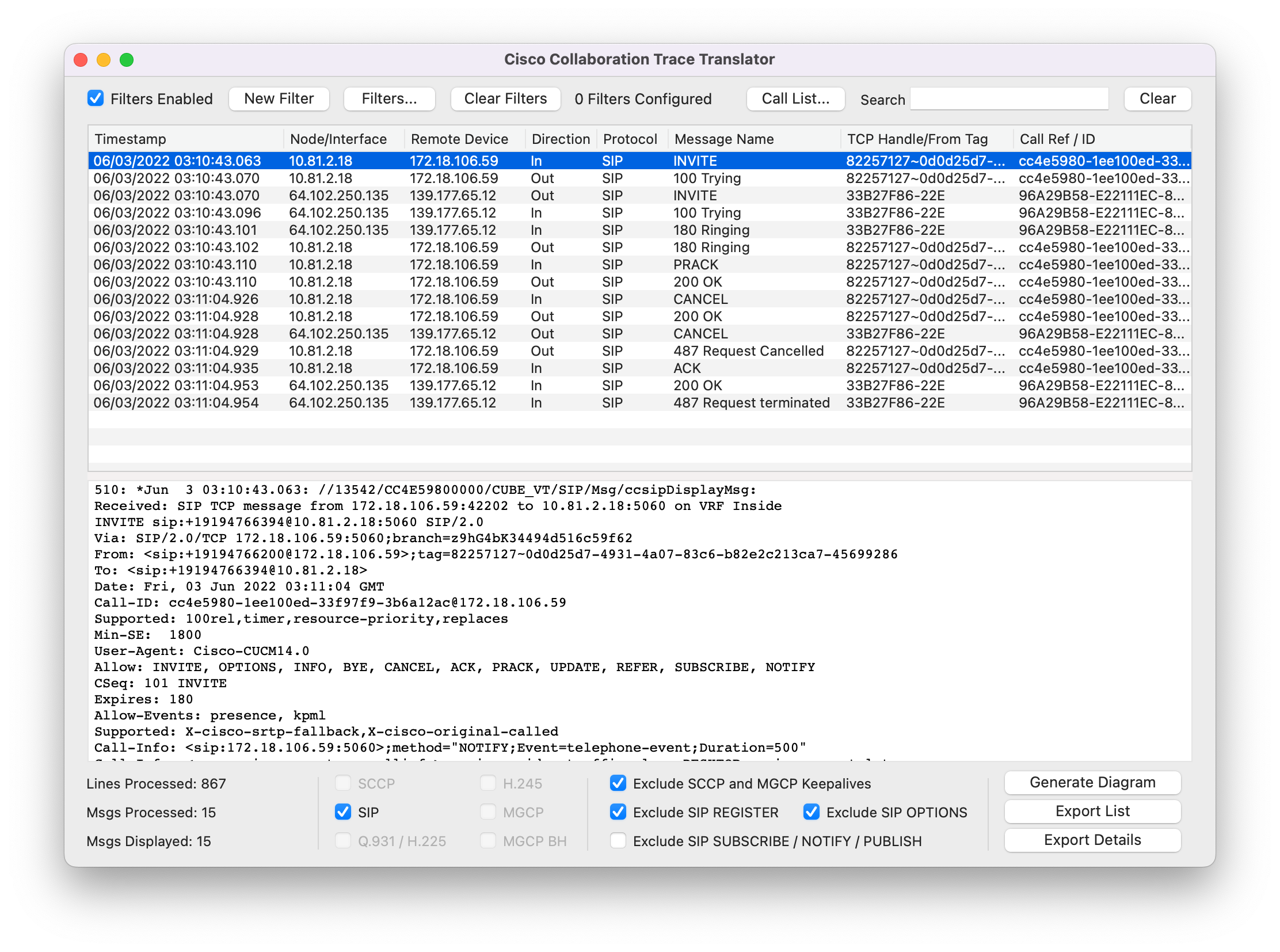Image resolution: width=1280 pixels, height=952 pixels.
Task: Click the CSeq: 101 INVITE line
Action: tap(161, 683)
